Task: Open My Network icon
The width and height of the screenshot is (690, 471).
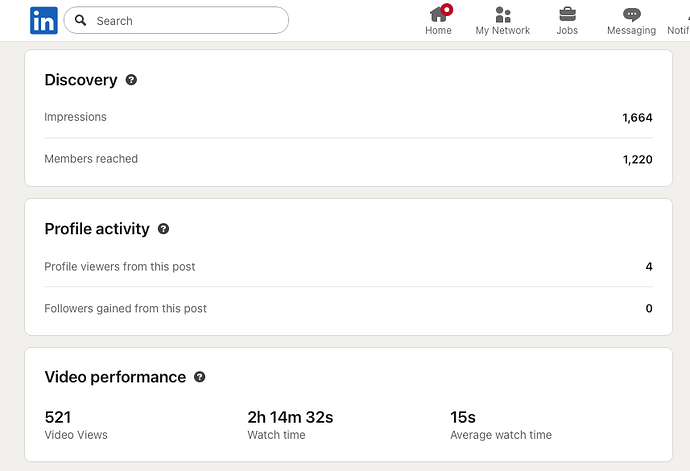Action: [x=503, y=15]
